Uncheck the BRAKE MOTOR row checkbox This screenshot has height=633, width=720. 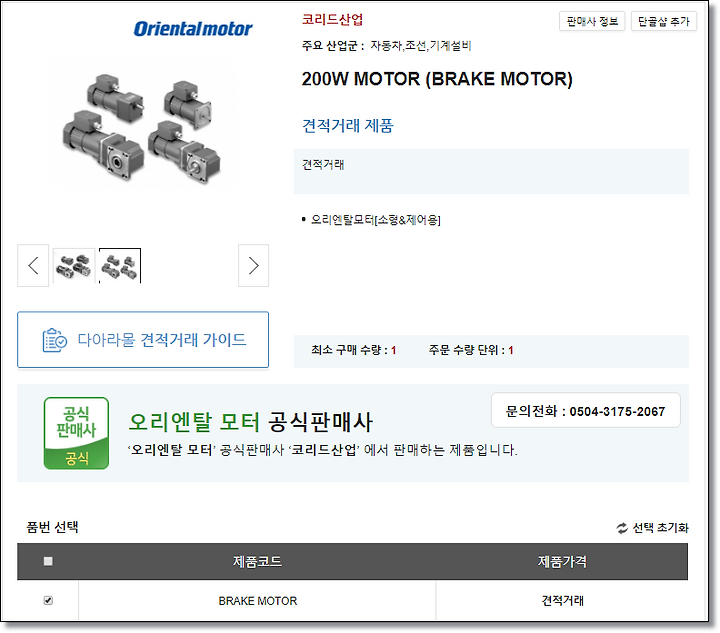click(x=48, y=600)
